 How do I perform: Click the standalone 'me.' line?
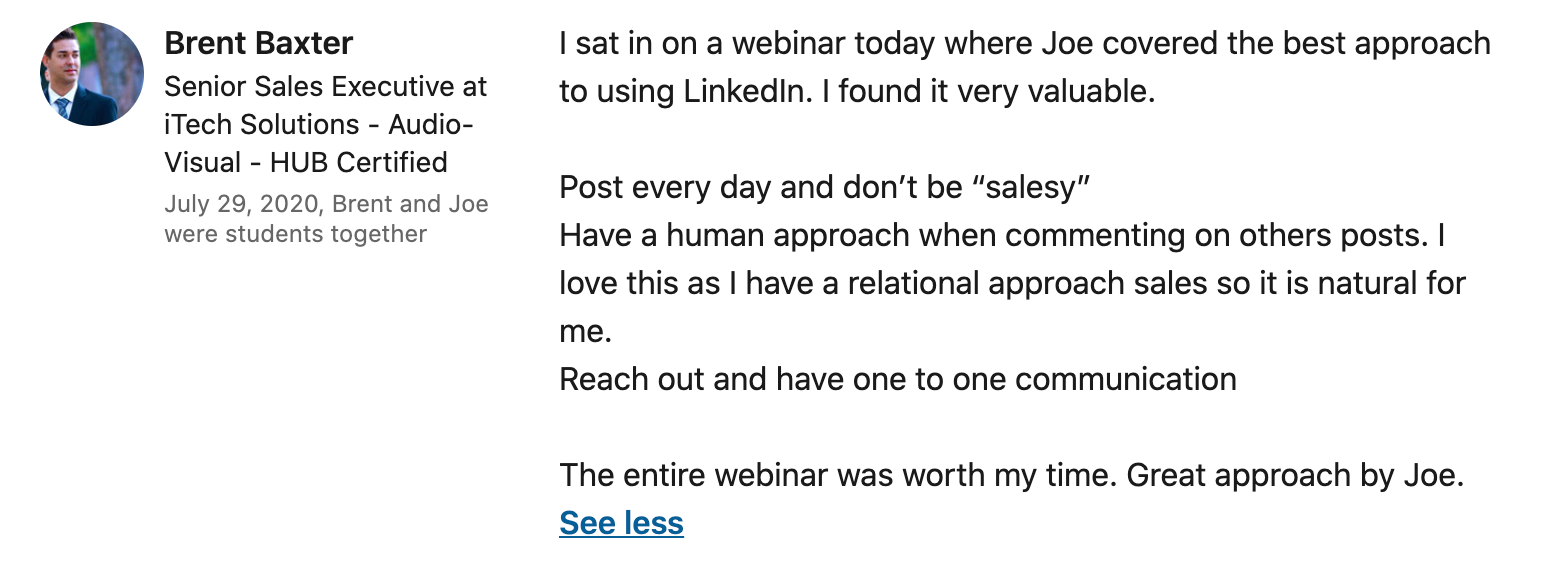[585, 332]
